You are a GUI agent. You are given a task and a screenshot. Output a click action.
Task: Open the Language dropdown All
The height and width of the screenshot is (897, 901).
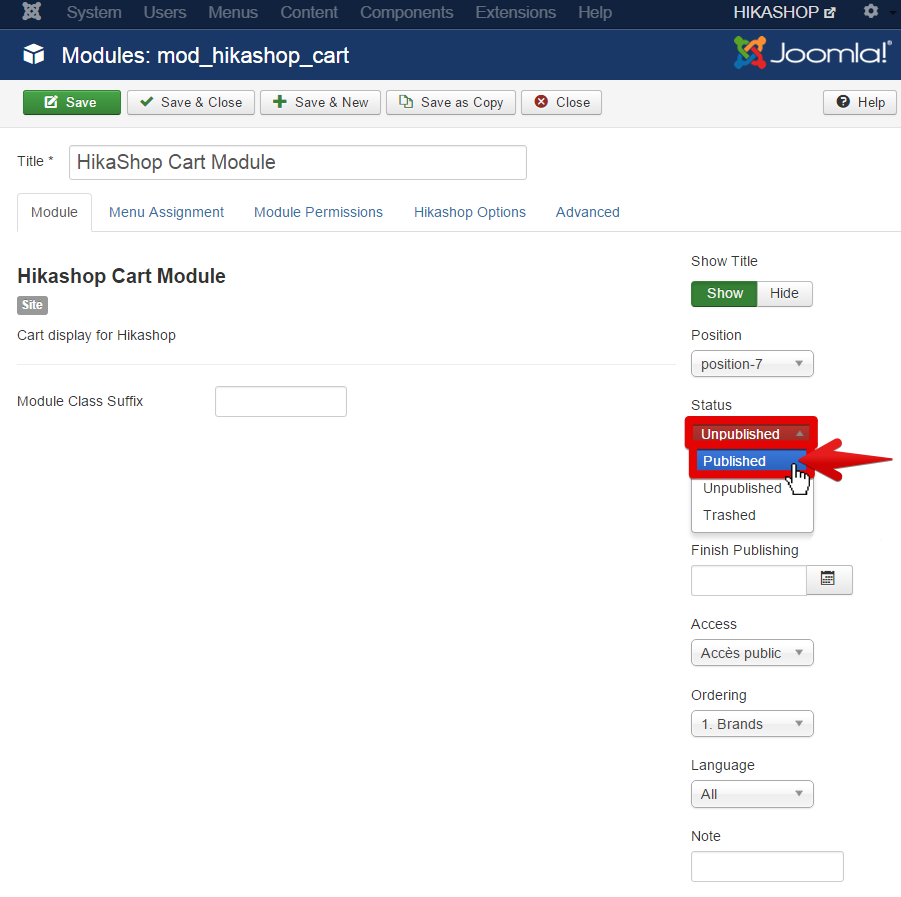click(752, 794)
